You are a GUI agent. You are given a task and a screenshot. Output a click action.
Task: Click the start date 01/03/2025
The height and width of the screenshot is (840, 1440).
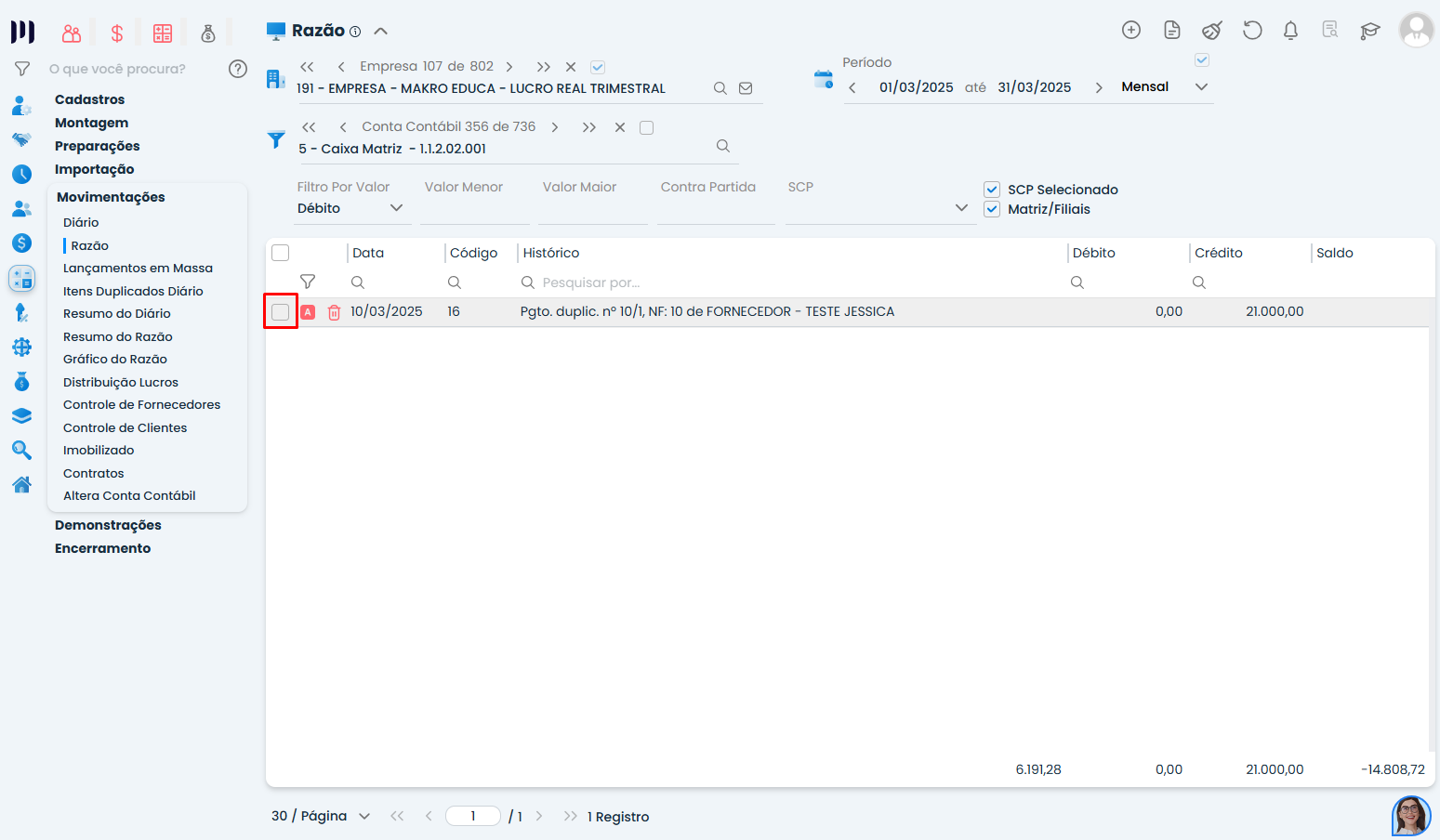[917, 87]
